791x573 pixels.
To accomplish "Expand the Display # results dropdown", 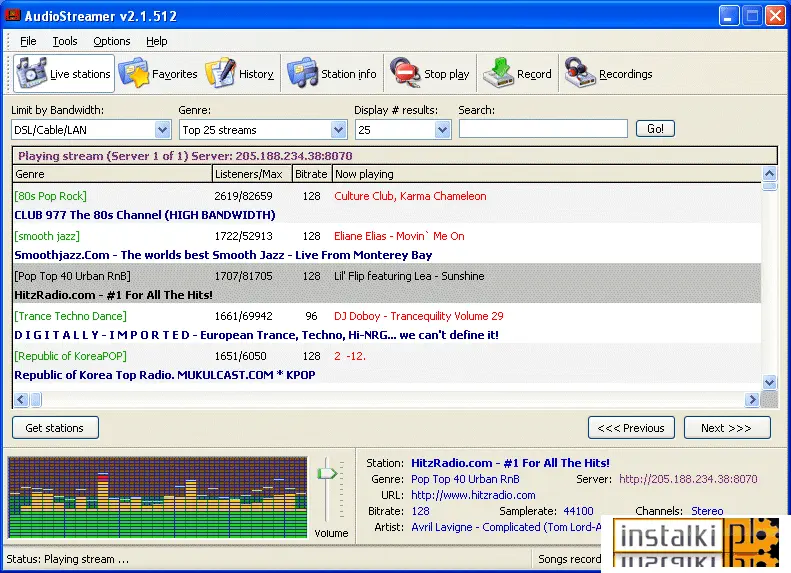I will pos(442,130).
